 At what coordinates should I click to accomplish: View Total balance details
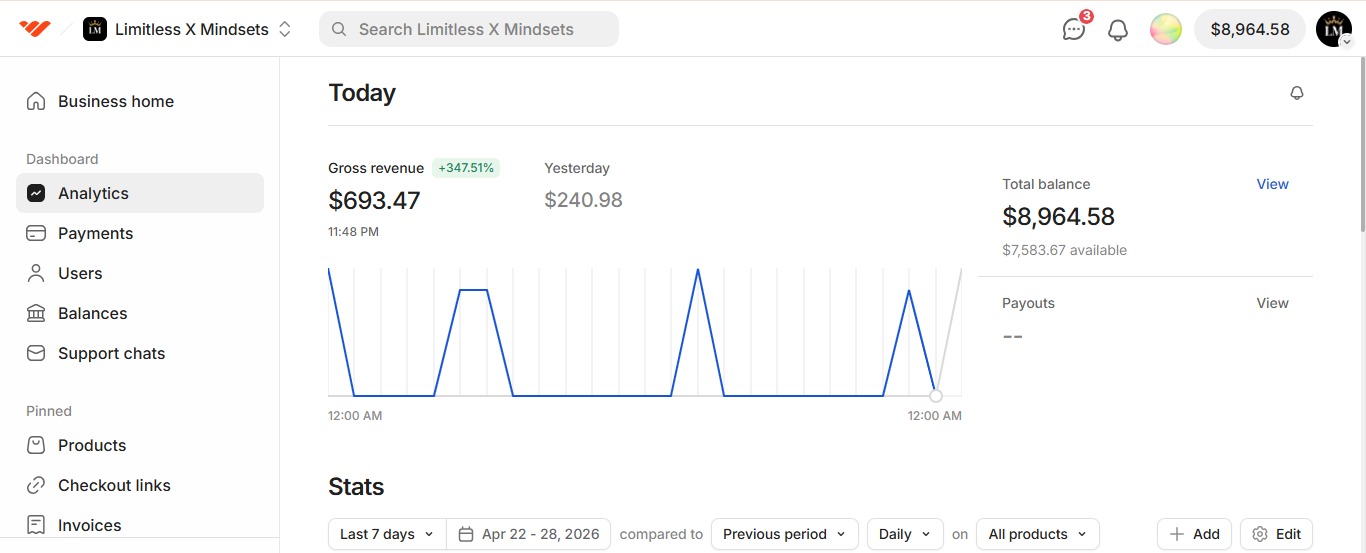tap(1272, 184)
